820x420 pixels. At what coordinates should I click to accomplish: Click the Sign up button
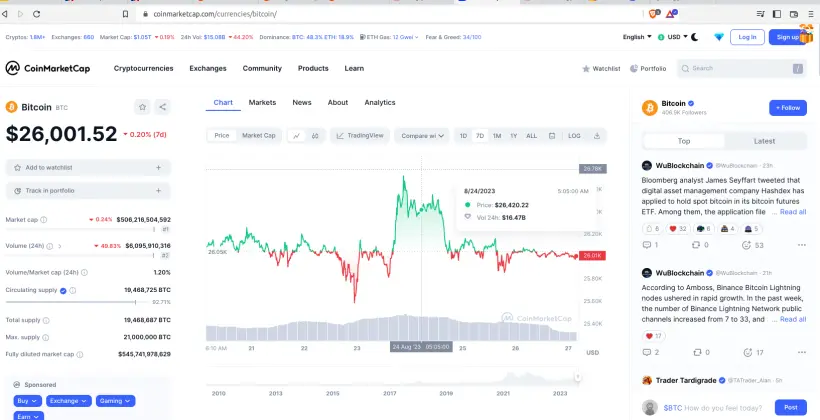tap(788, 37)
